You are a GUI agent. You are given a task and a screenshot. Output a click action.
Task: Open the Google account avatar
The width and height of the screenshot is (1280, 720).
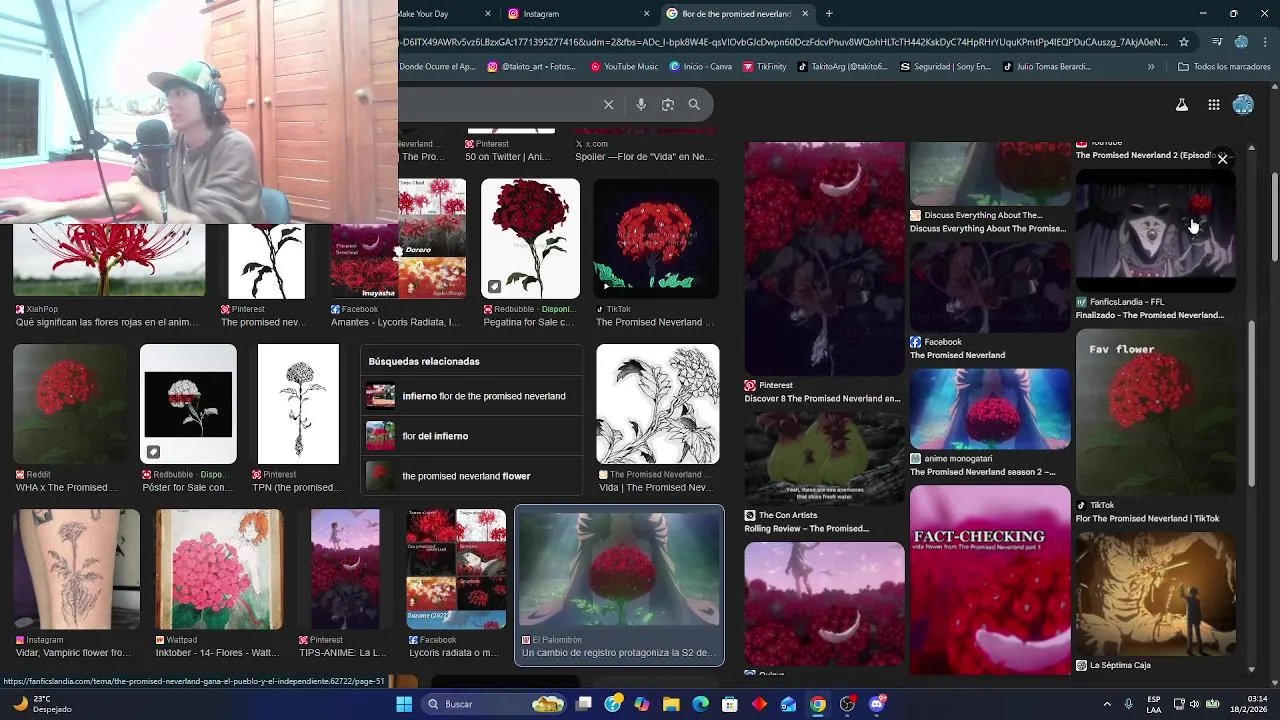1243,104
